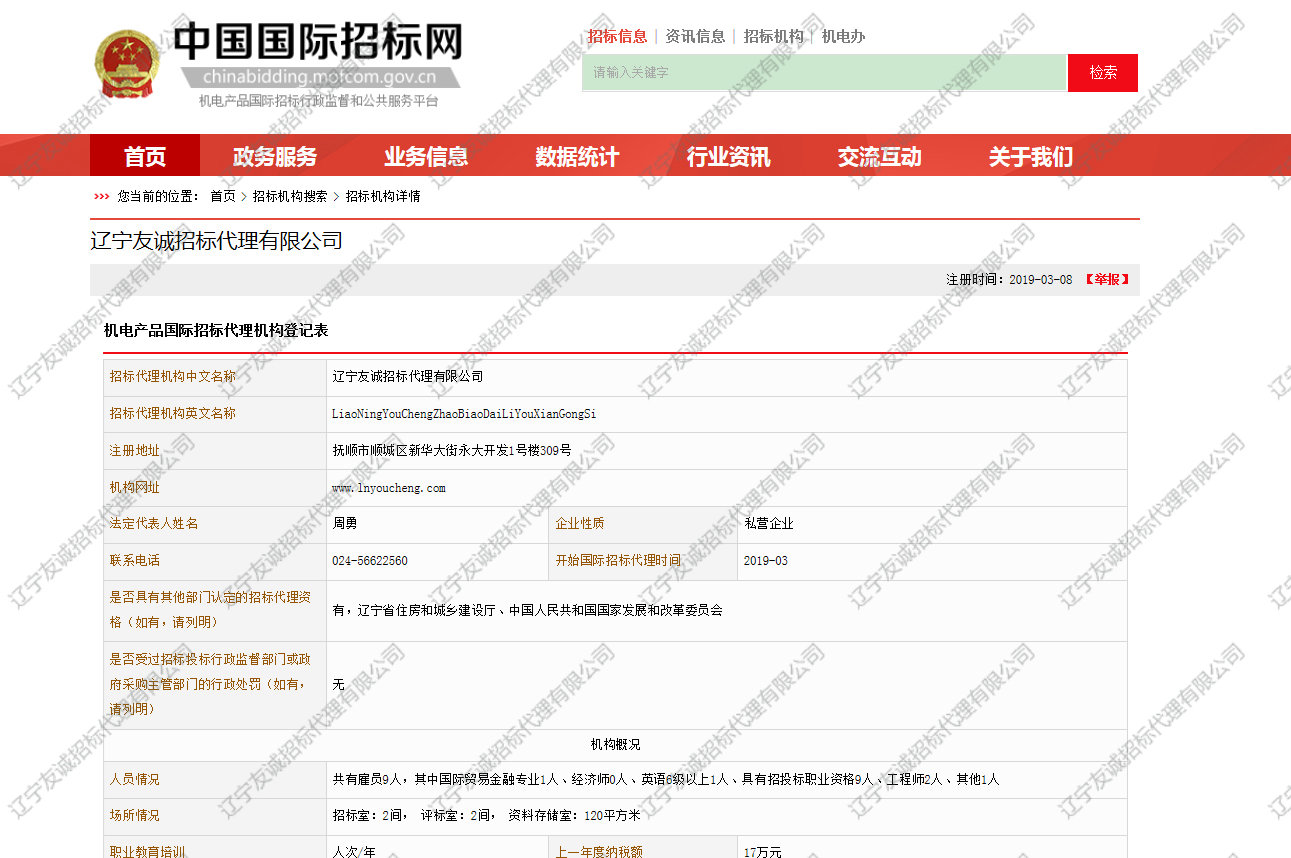Screen dimensions: 1291x858
Task: Open the 数据统计 navigation menu
Action: 577,156
